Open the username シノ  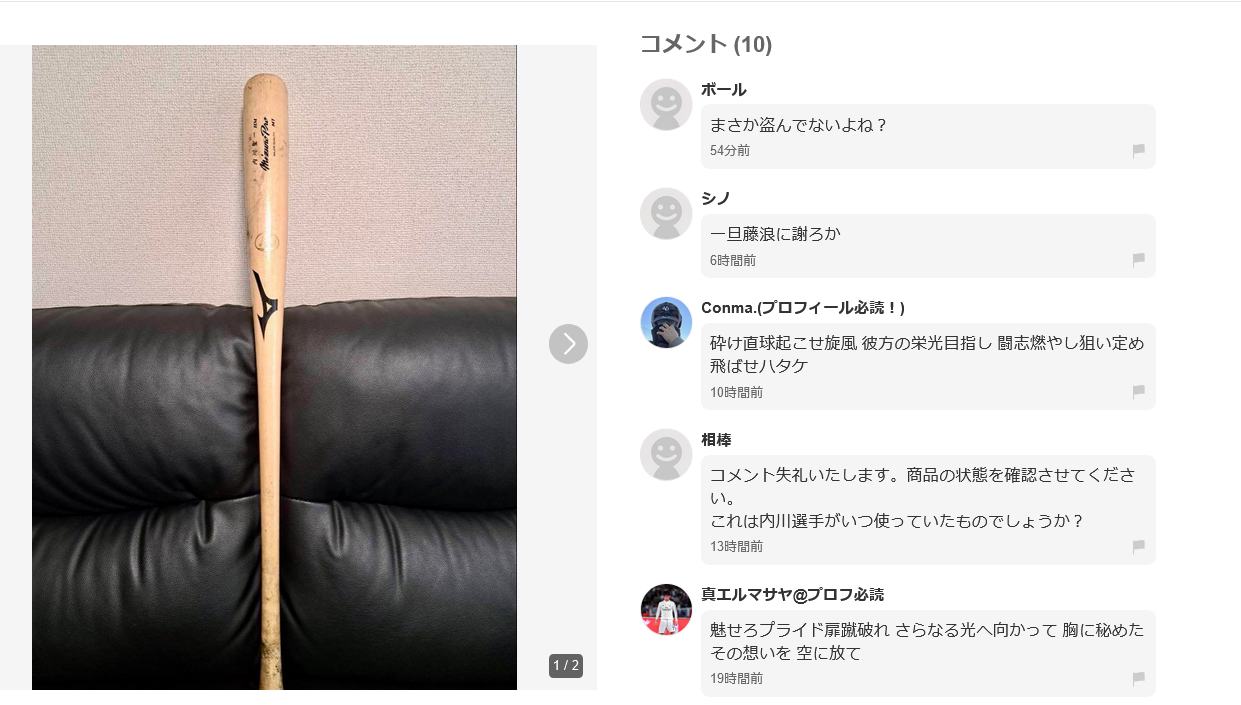tap(716, 198)
